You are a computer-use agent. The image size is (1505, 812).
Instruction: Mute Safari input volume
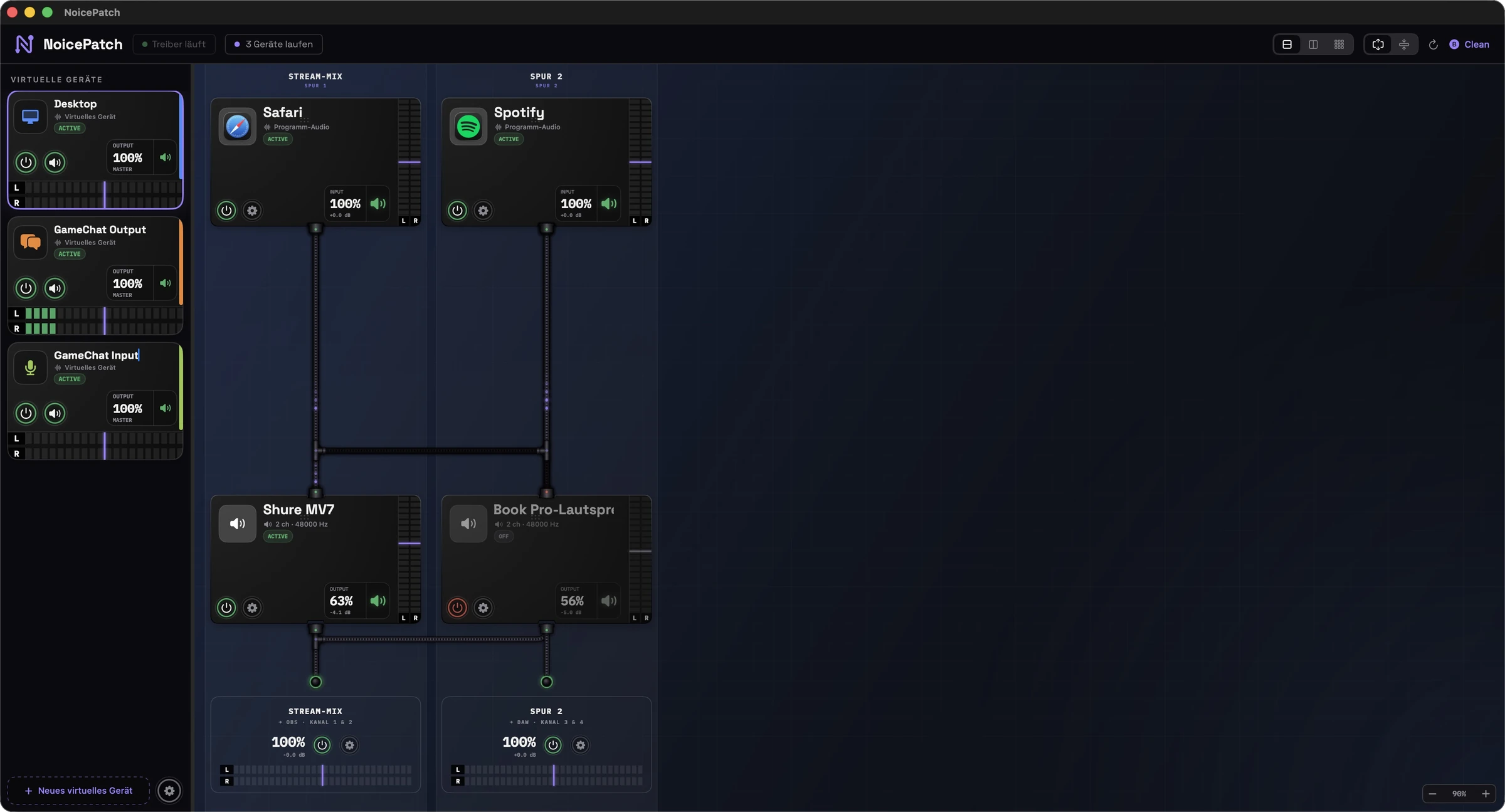click(x=378, y=204)
